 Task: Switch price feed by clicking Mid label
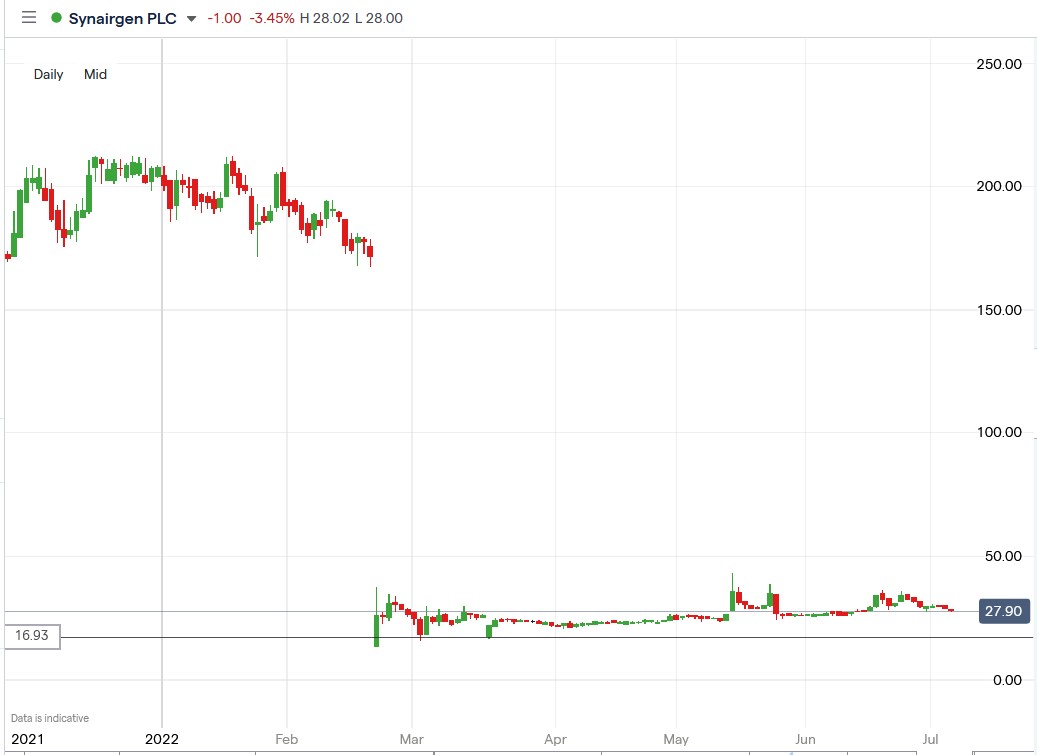[95, 74]
